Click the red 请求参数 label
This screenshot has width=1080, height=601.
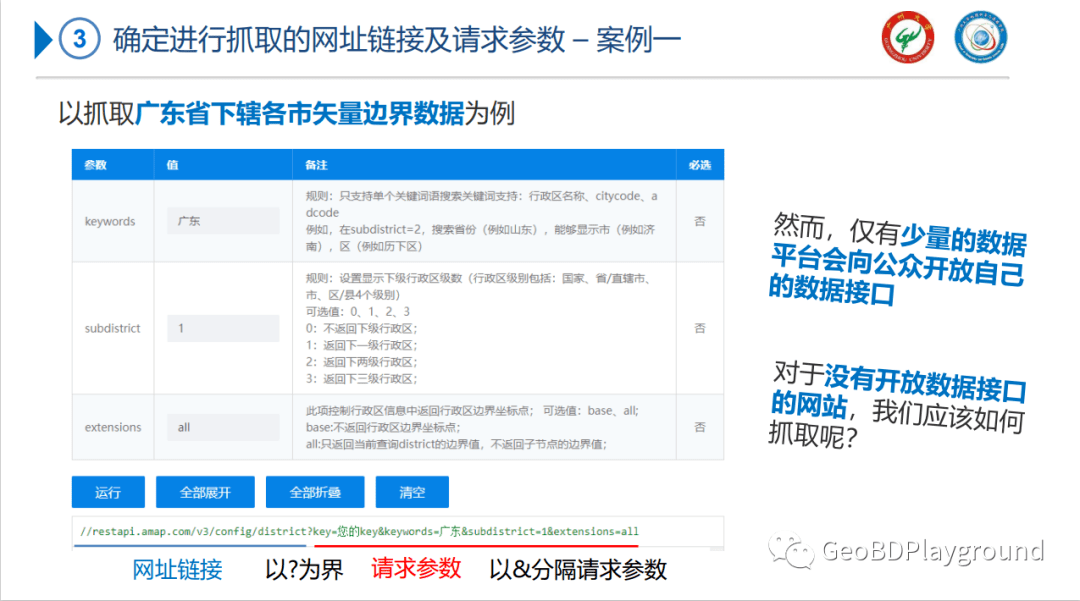pyautogui.click(x=416, y=568)
